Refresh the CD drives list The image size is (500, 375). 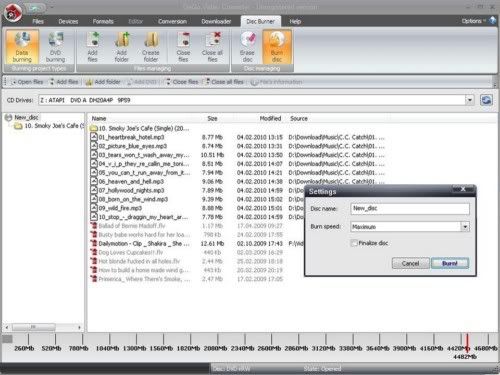point(486,100)
